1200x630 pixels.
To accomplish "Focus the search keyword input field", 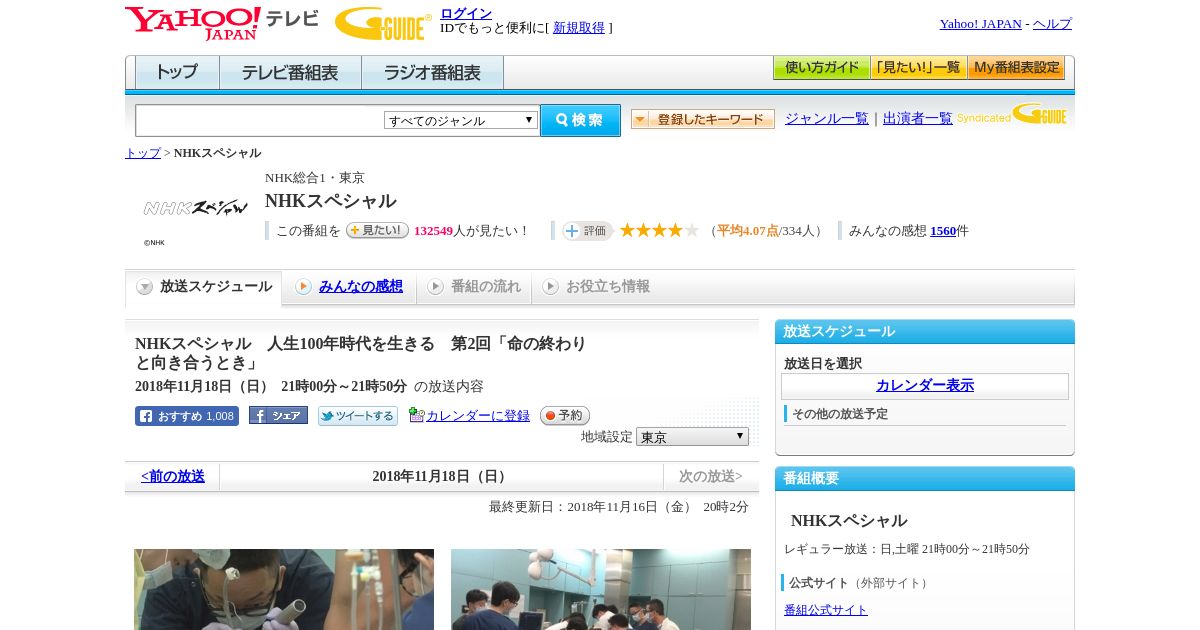I will click(x=260, y=120).
